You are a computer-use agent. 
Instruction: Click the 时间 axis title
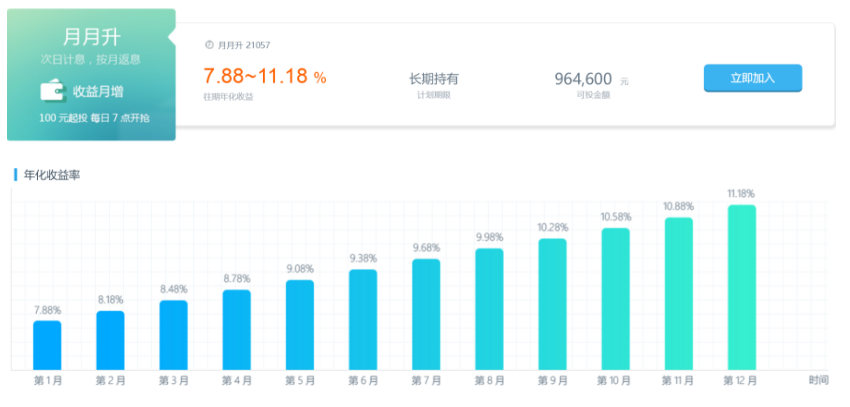819,380
